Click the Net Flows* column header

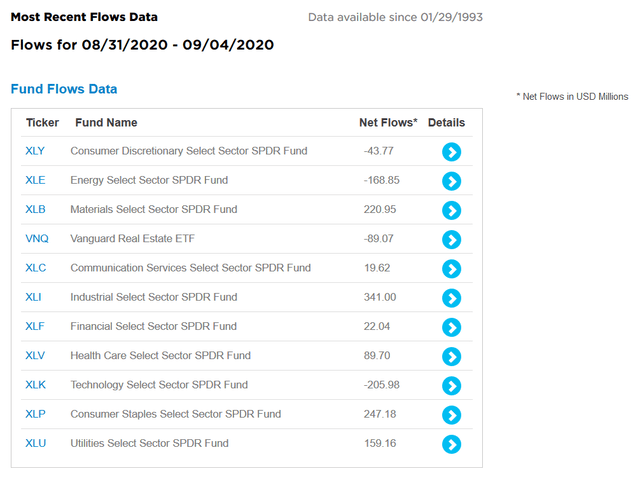(x=388, y=122)
